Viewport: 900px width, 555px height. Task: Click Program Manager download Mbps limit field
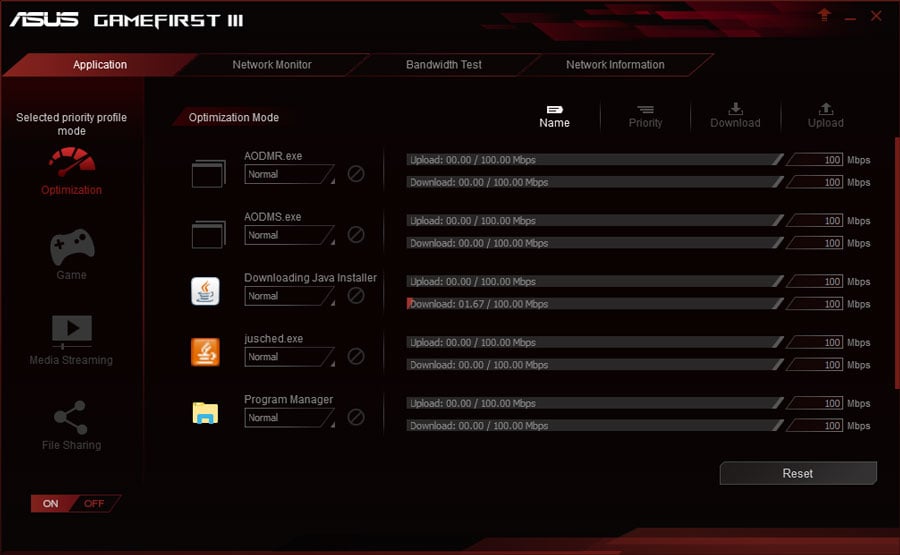pos(815,425)
